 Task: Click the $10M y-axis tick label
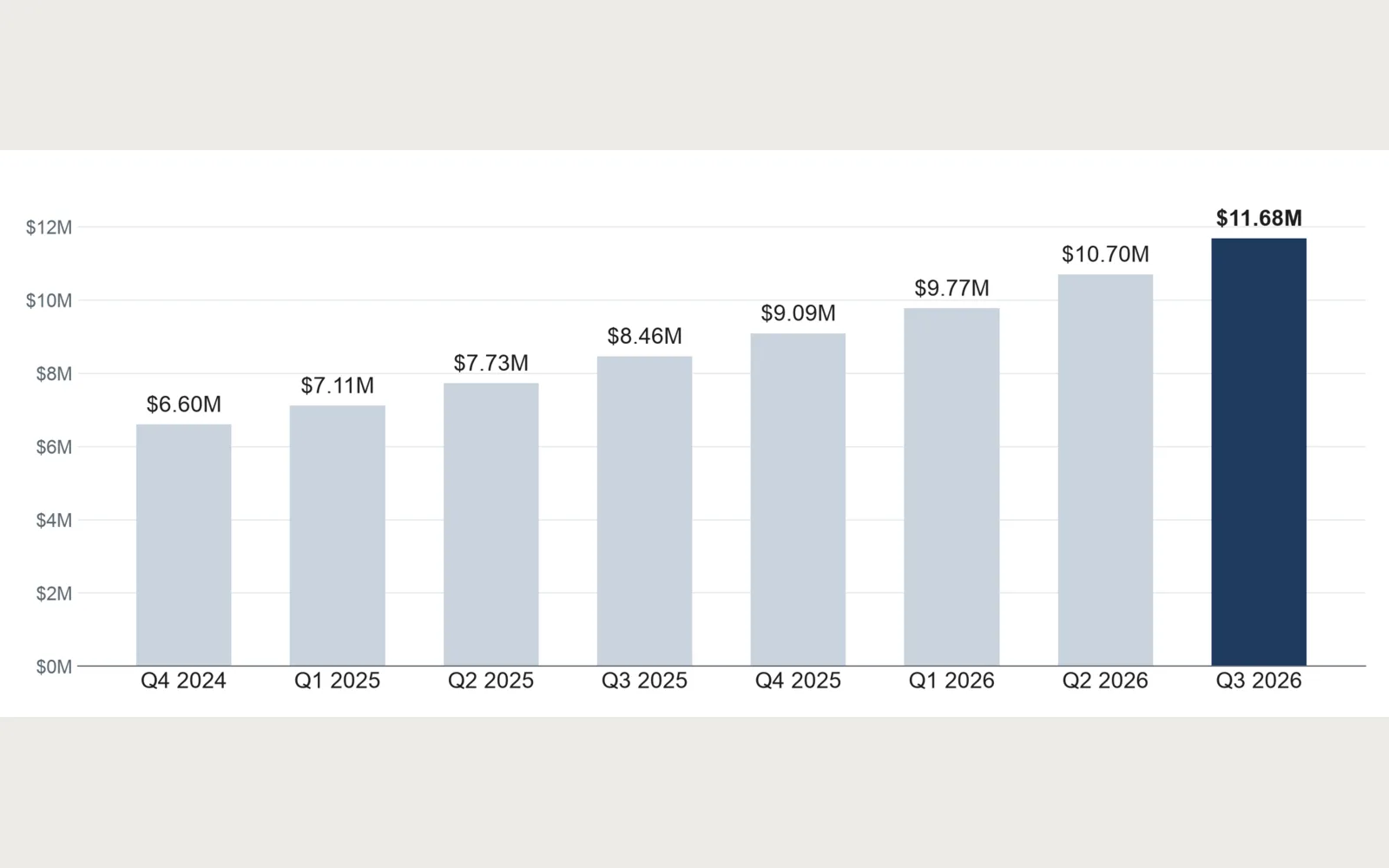[49, 300]
